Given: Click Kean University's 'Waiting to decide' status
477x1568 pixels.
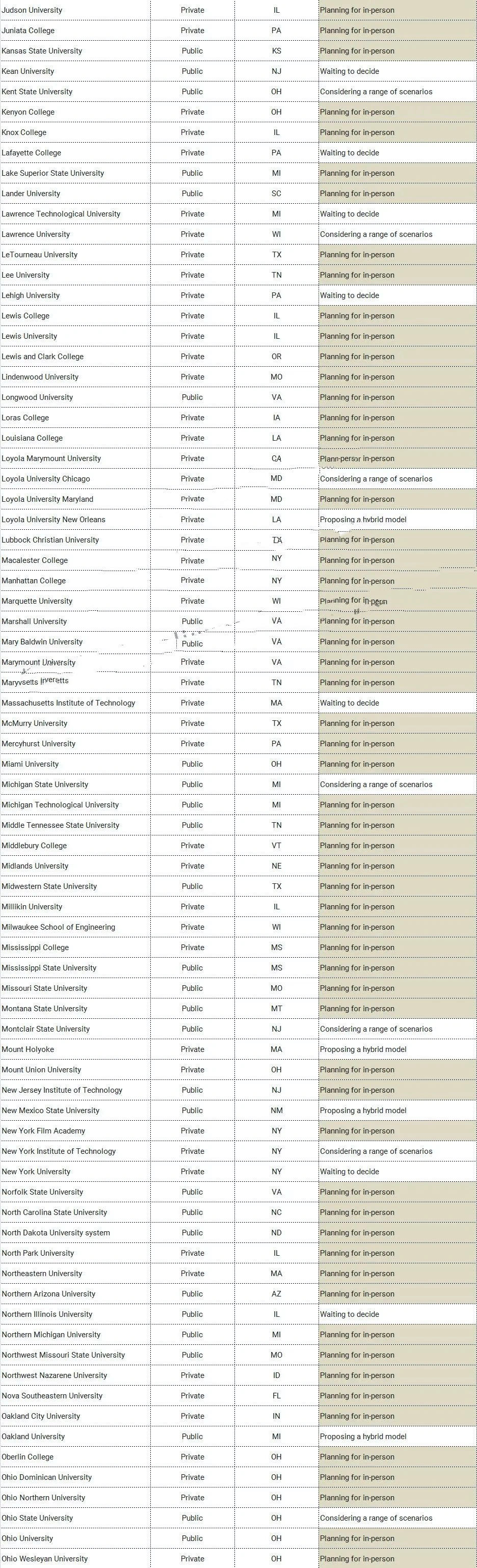Looking at the screenshot, I should tap(349, 71).
